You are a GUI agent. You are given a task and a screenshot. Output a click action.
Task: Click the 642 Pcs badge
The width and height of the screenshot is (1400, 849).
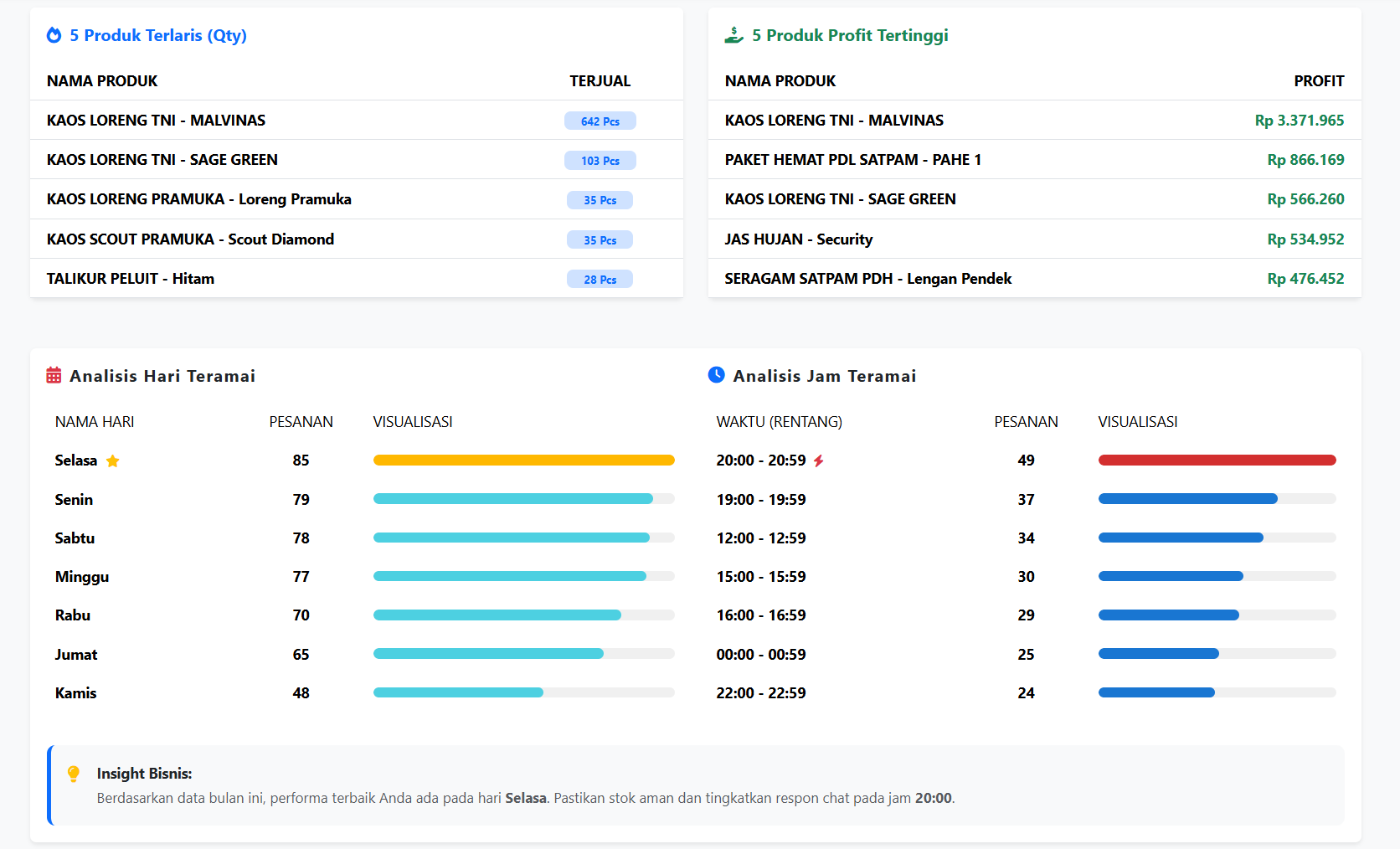point(600,121)
